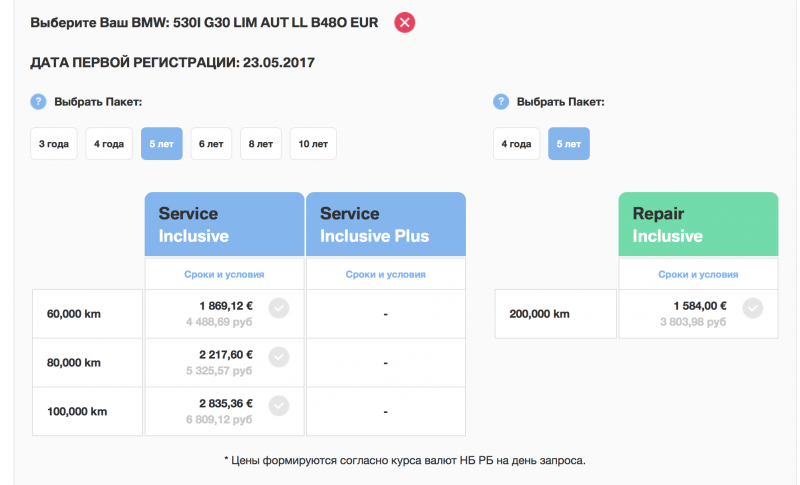Tick the checkmark for Repair 1 584,00 € option
The width and height of the screenshot is (800, 485).
(x=753, y=308)
